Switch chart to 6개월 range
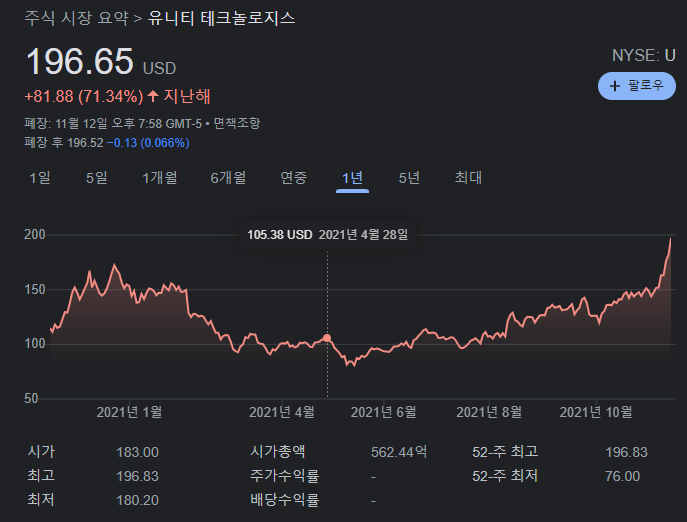The height and width of the screenshot is (522, 687). click(x=228, y=178)
